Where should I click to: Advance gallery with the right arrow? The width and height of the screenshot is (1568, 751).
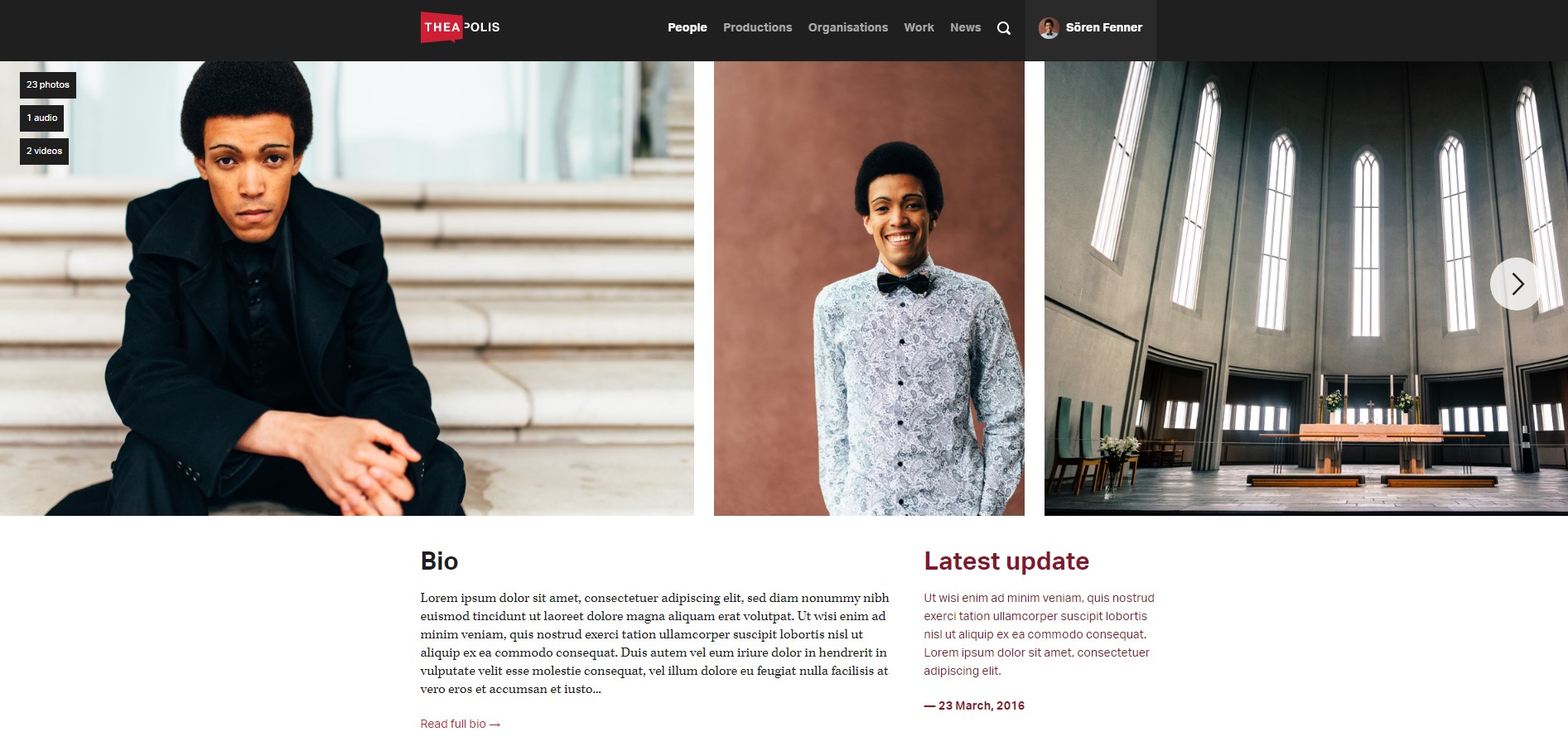pos(1516,284)
